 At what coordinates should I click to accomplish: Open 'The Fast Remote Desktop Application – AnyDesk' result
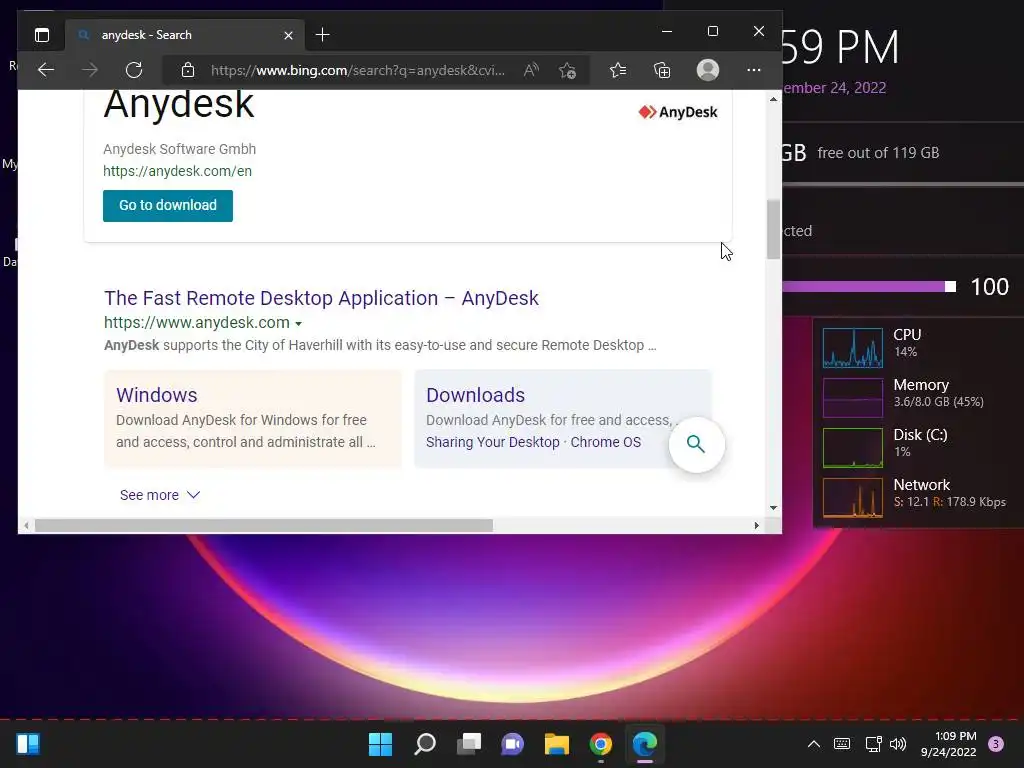pyautogui.click(x=321, y=298)
